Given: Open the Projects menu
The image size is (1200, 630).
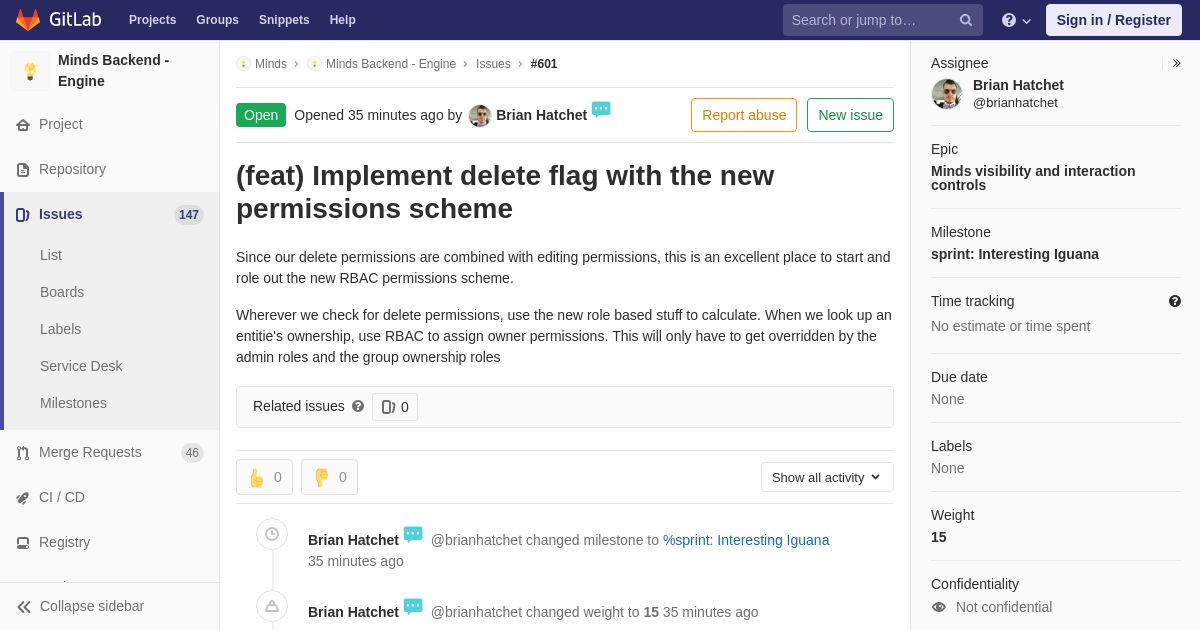Looking at the screenshot, I should (x=152, y=20).
